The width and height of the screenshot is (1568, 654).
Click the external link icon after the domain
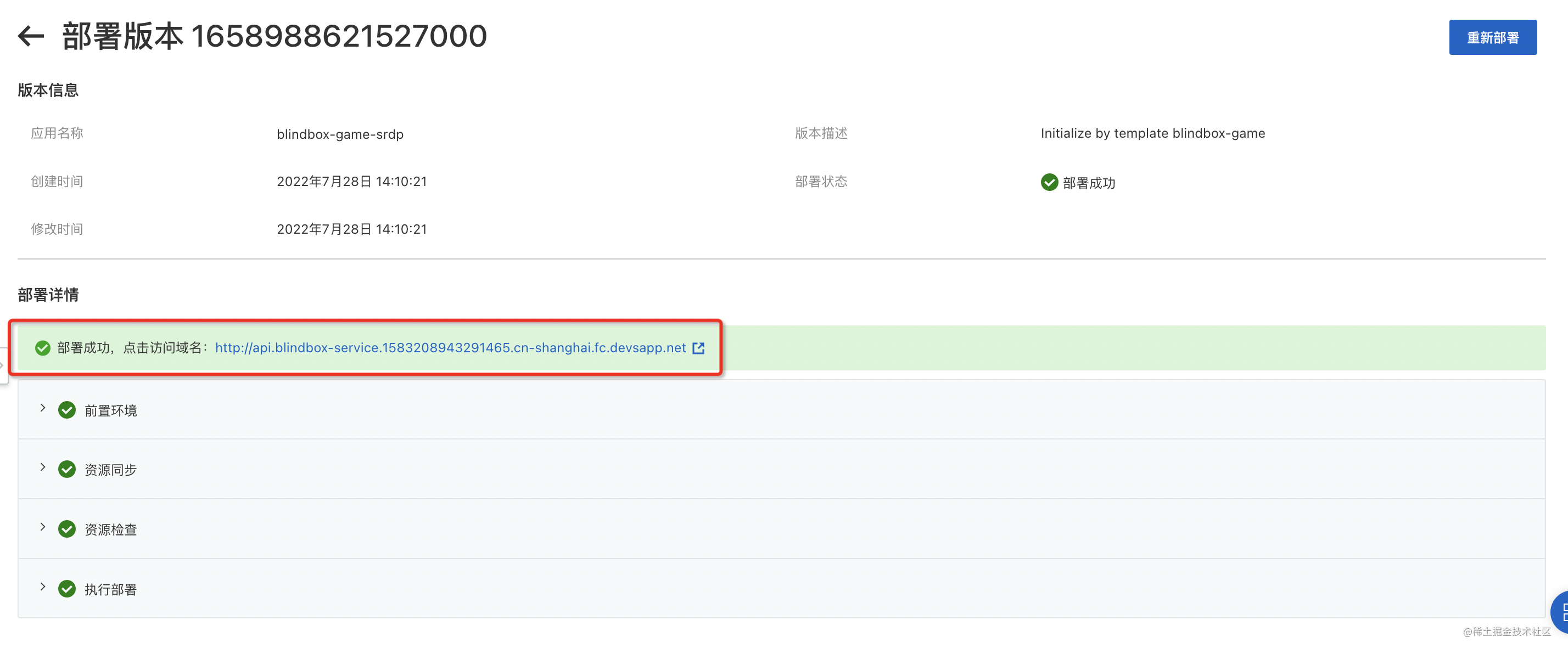click(698, 348)
